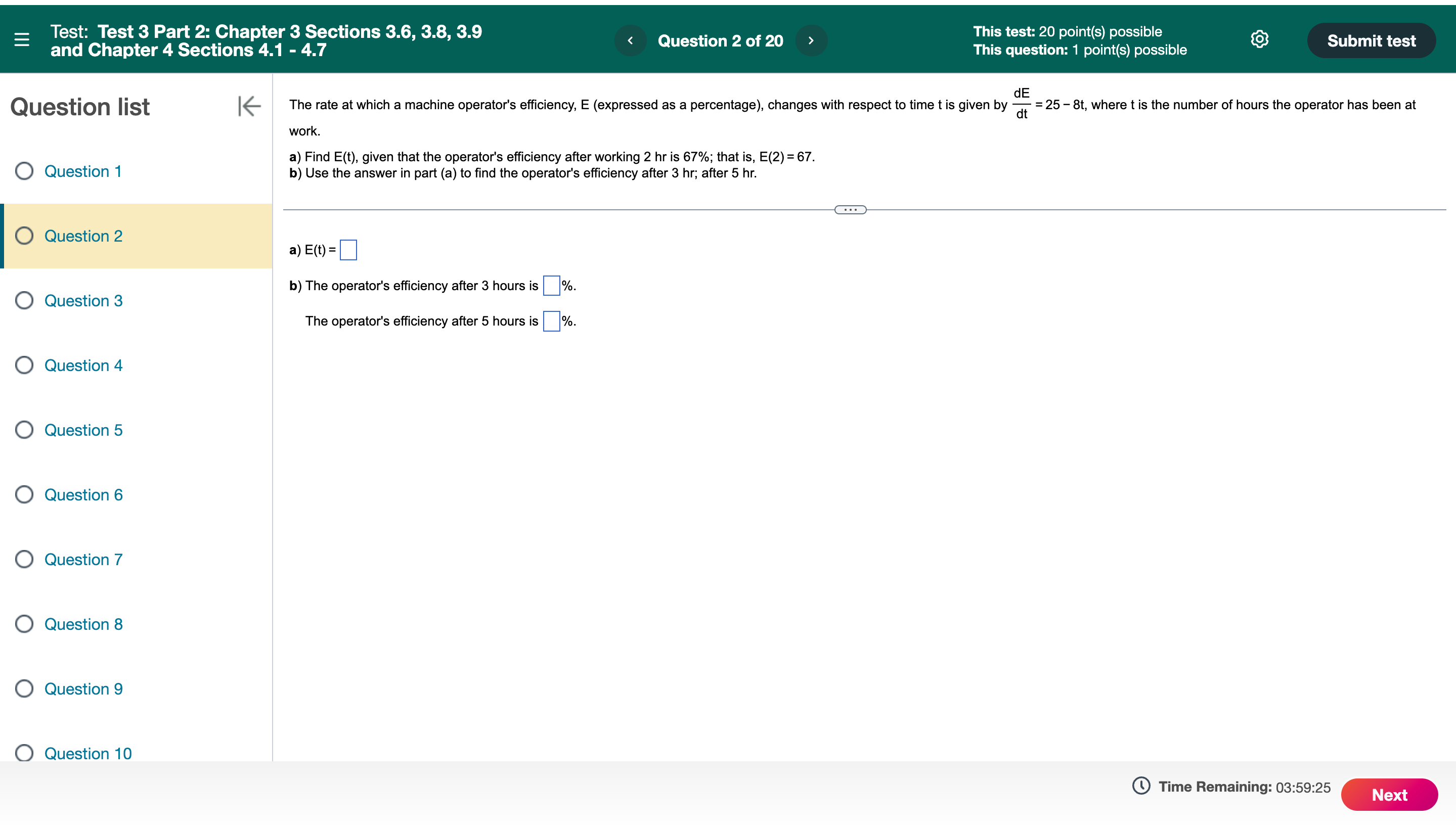Open the test settings gear

tap(1259, 39)
